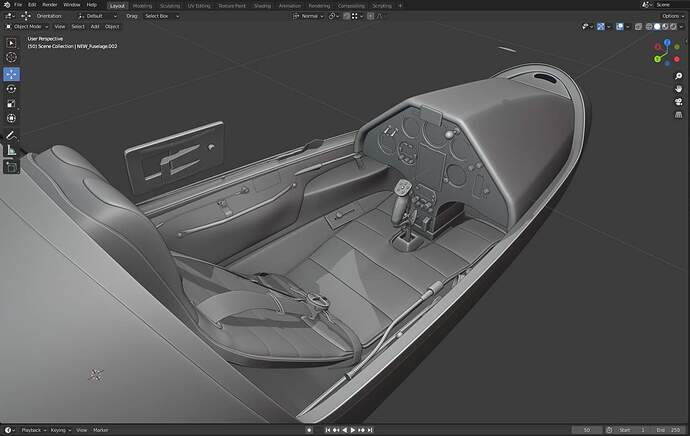The width and height of the screenshot is (690, 436).
Task: Pick the Scale tool
Action: click(x=12, y=103)
